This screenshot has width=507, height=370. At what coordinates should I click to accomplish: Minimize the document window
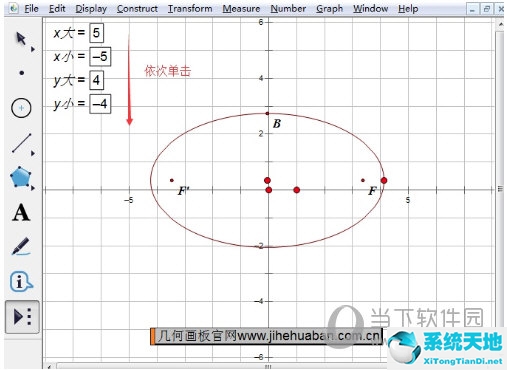pos(472,9)
